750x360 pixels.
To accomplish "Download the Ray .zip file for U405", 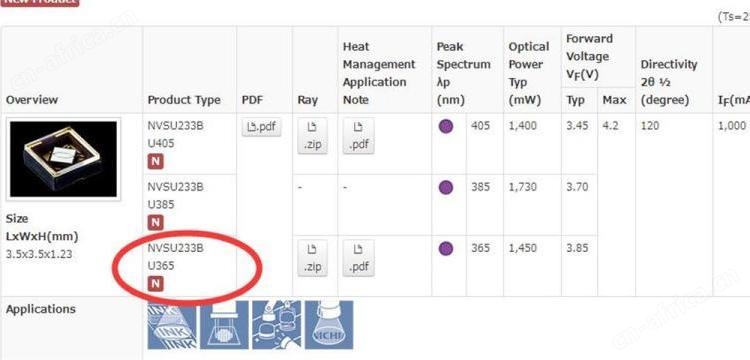I will click(x=312, y=136).
